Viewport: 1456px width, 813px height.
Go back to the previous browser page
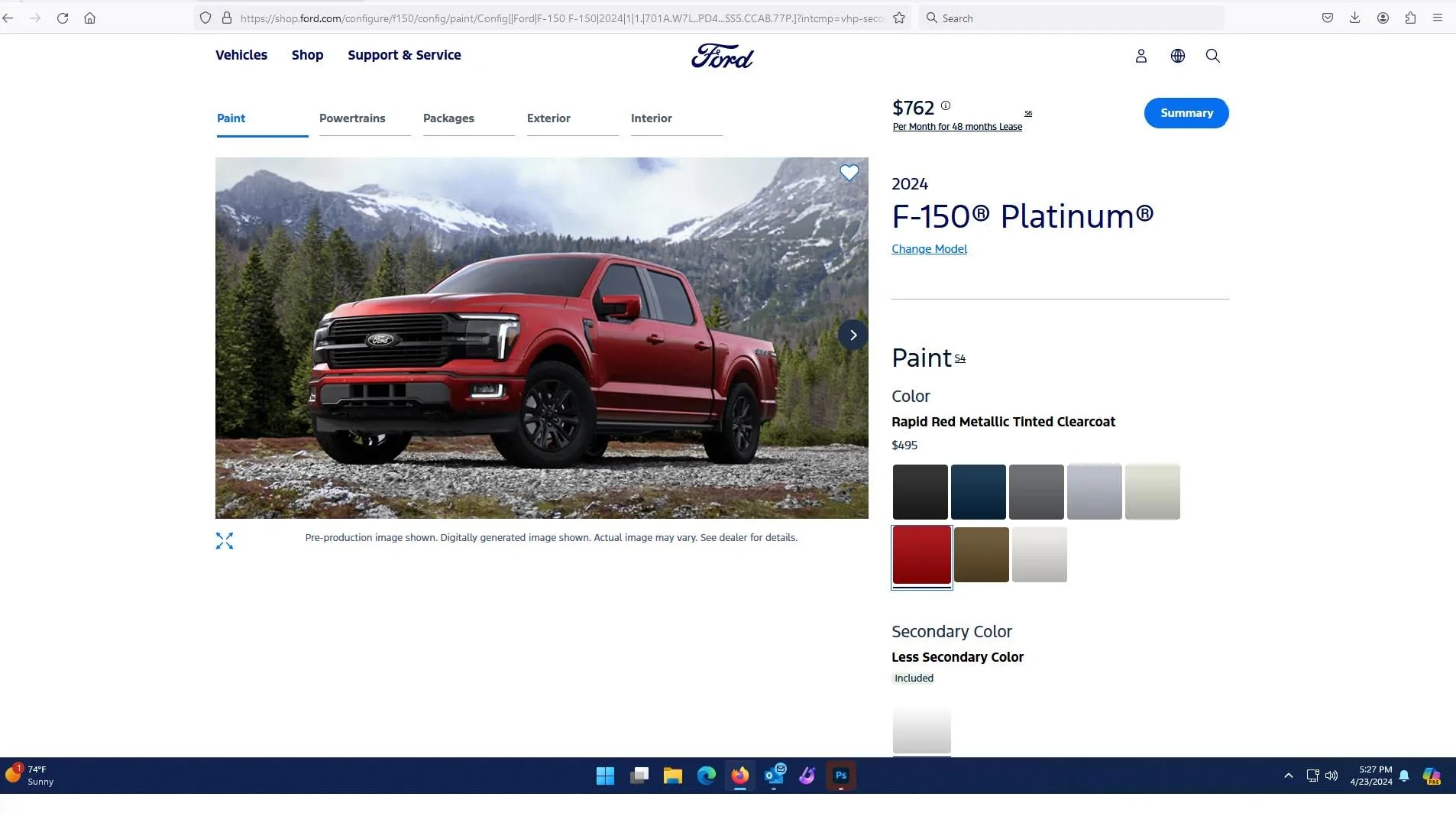[x=8, y=18]
